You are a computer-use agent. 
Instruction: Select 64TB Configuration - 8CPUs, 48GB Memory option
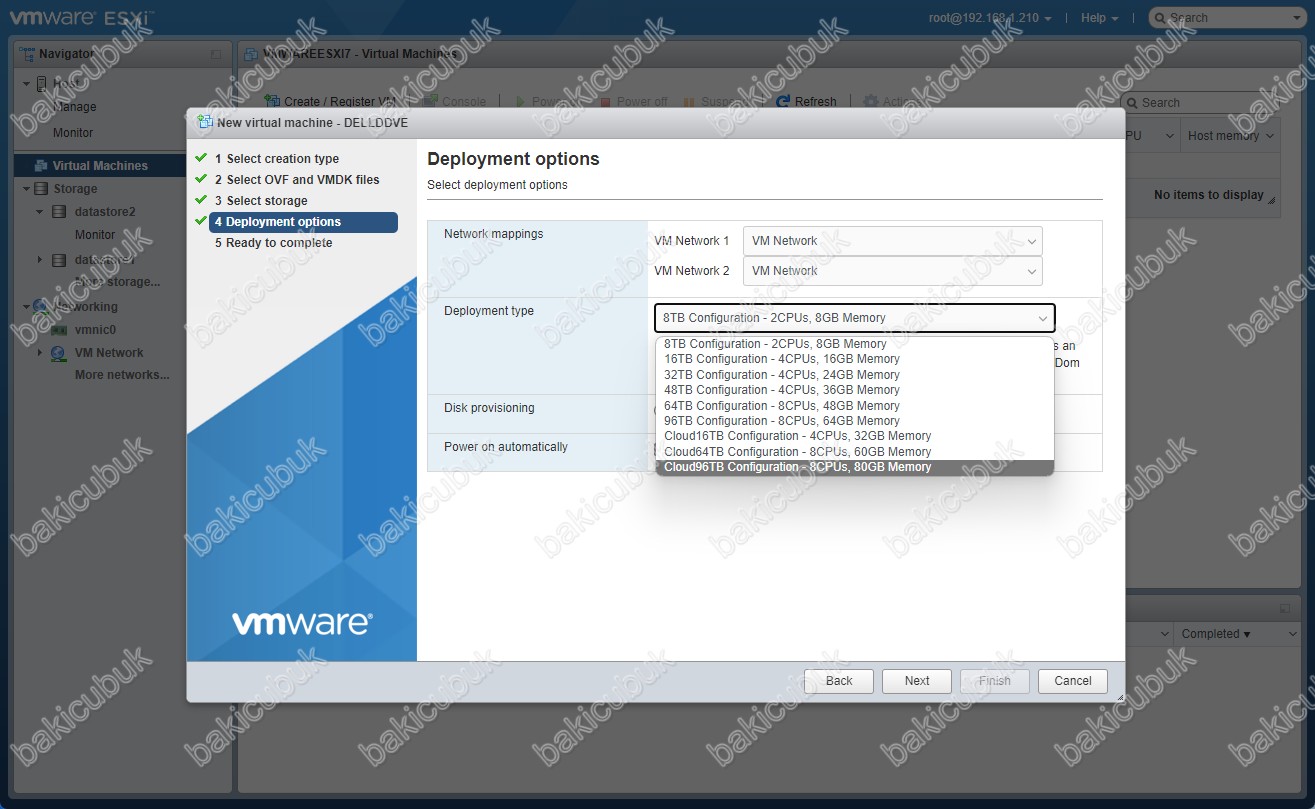(x=855, y=406)
